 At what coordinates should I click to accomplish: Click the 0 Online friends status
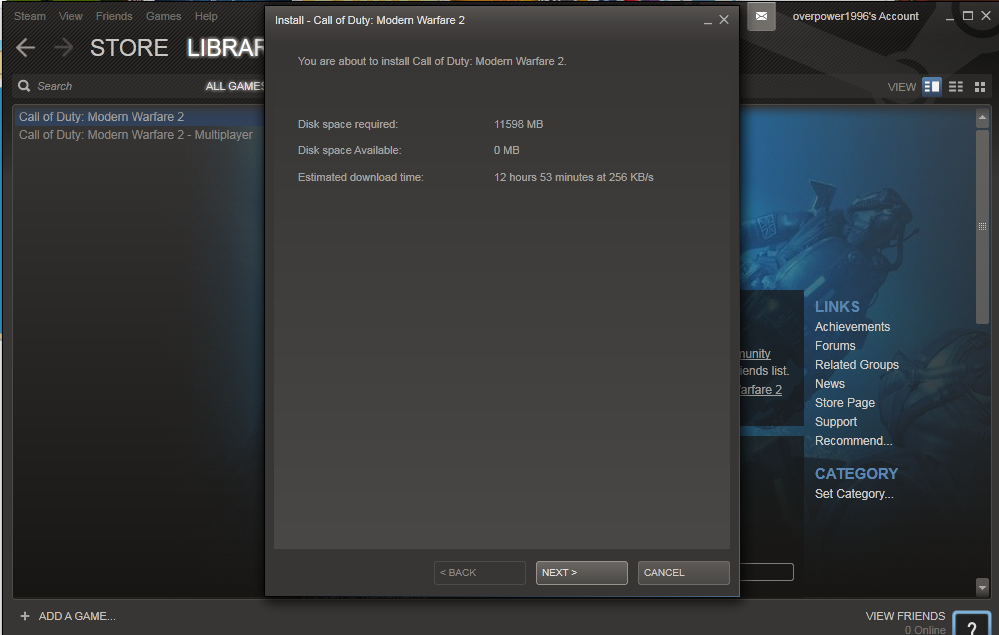[925, 629]
